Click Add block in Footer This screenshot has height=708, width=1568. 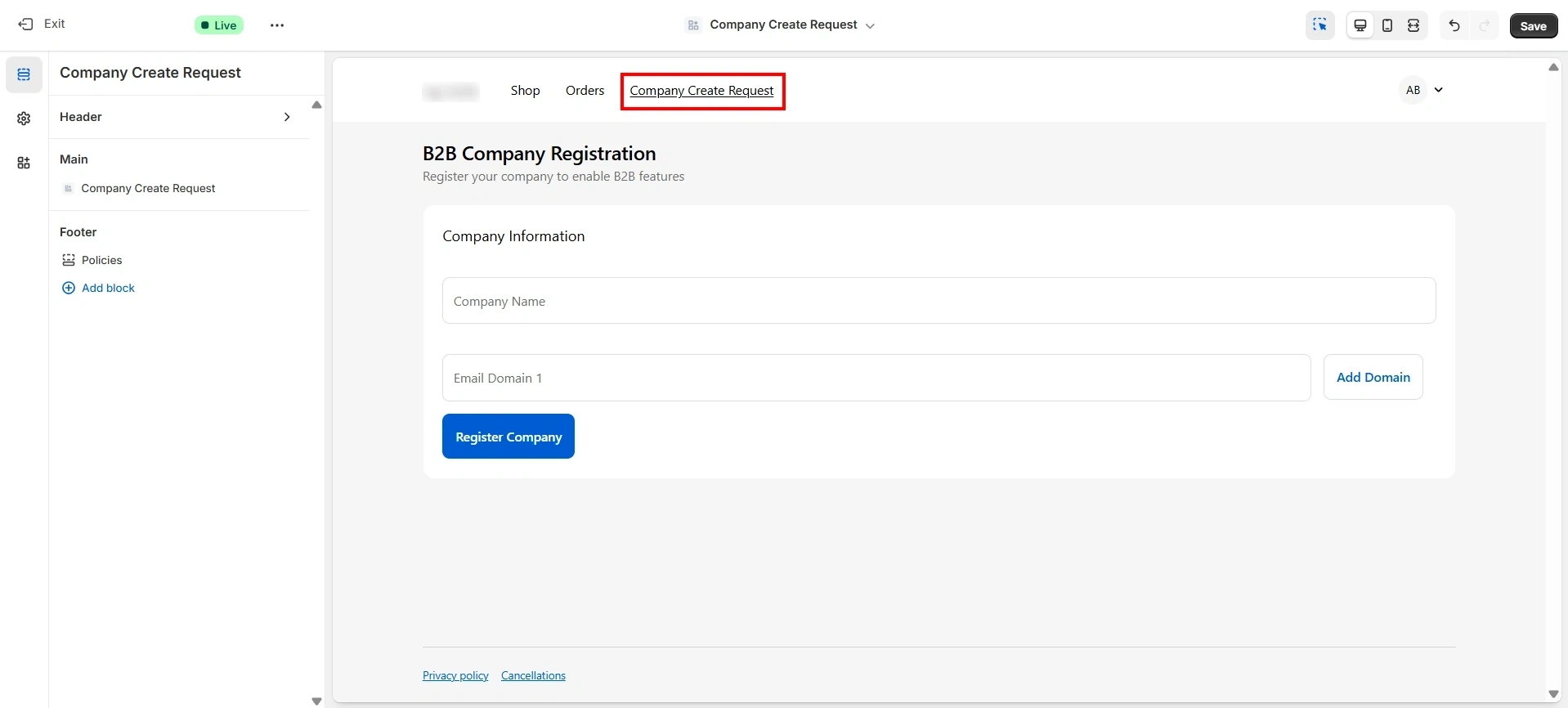click(108, 288)
